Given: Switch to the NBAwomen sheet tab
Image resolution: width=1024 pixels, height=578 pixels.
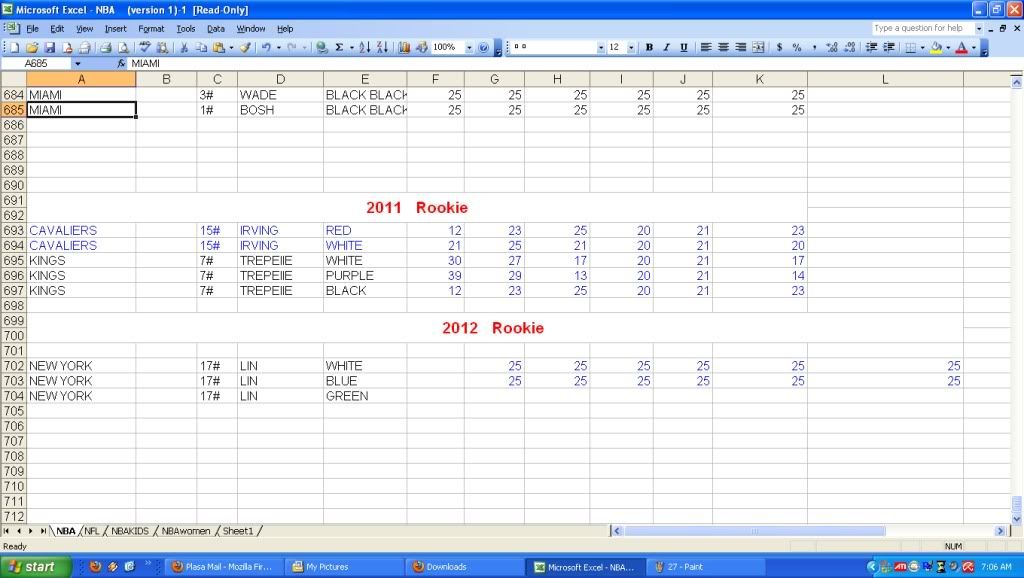Looking at the screenshot, I should tap(186, 531).
